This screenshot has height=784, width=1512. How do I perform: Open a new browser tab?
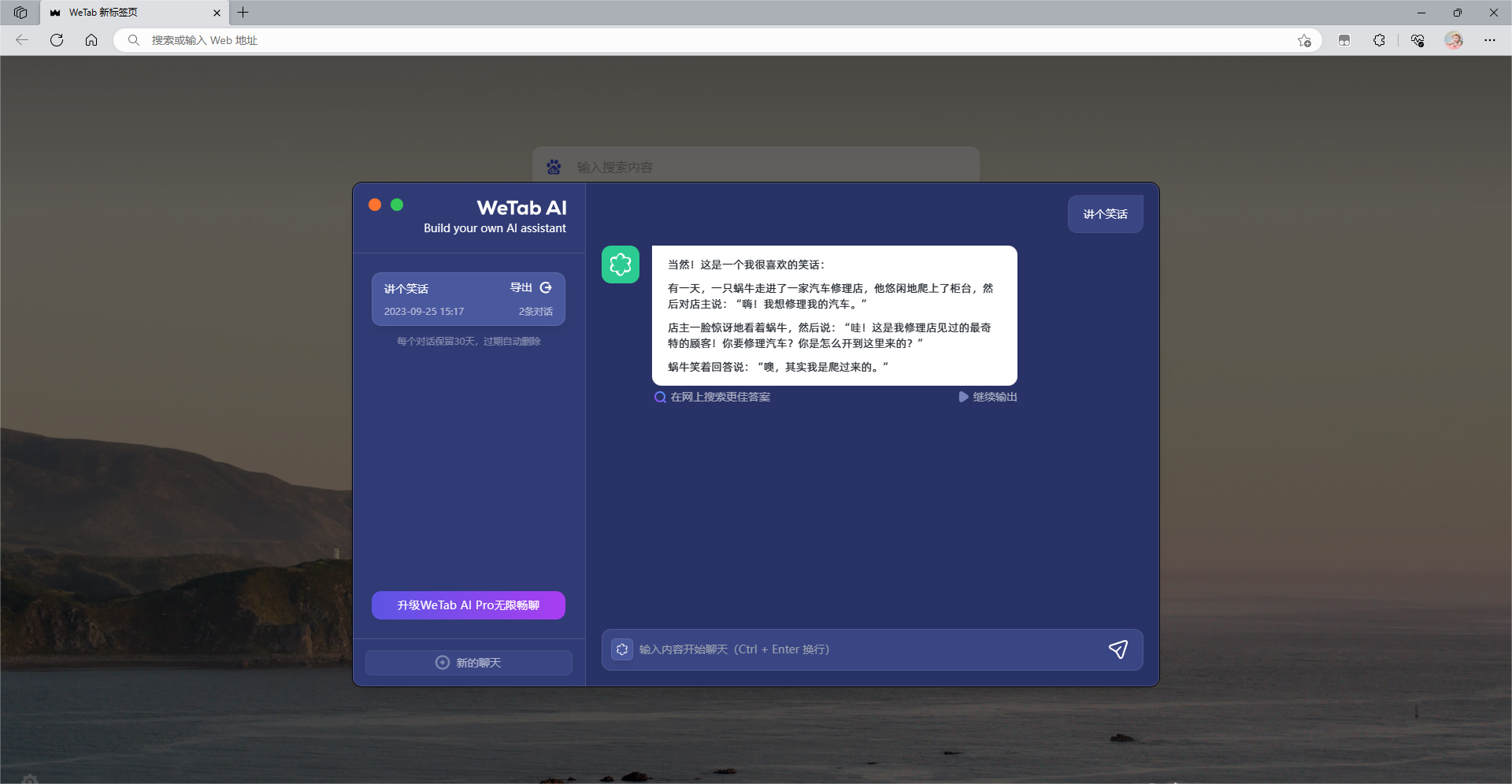coord(243,13)
